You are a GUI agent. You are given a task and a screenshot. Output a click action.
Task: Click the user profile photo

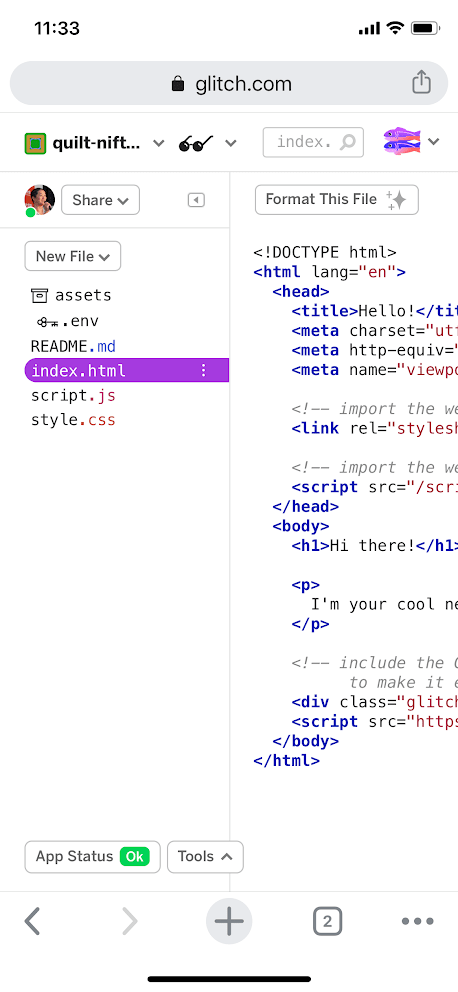pos(39,200)
